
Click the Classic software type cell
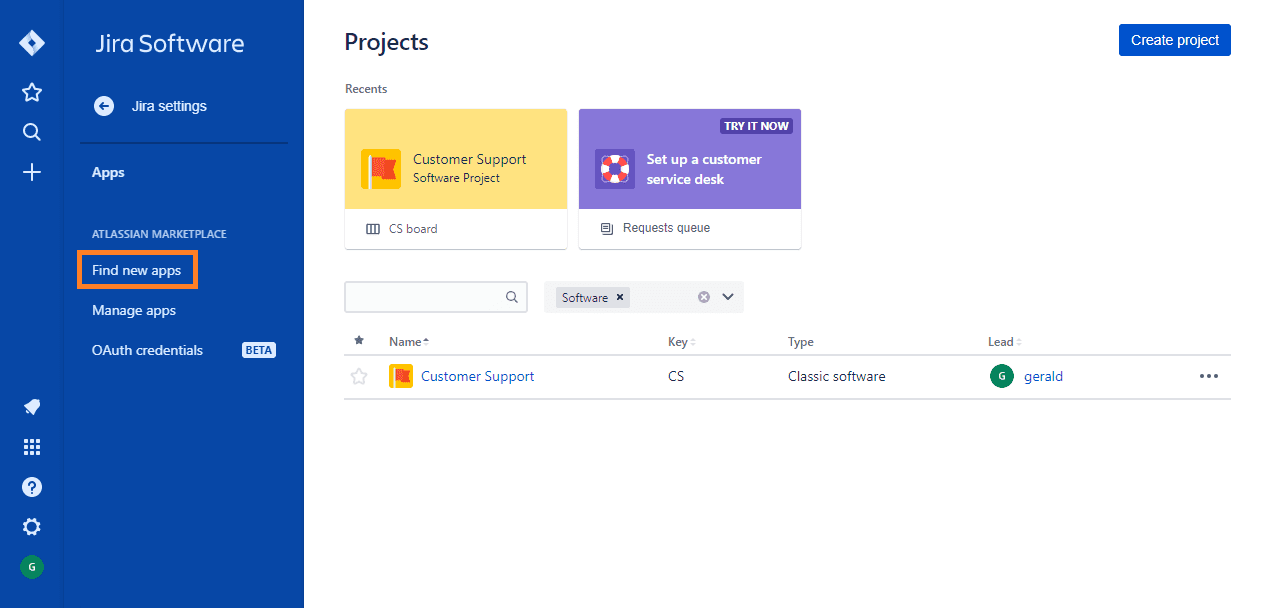837,377
